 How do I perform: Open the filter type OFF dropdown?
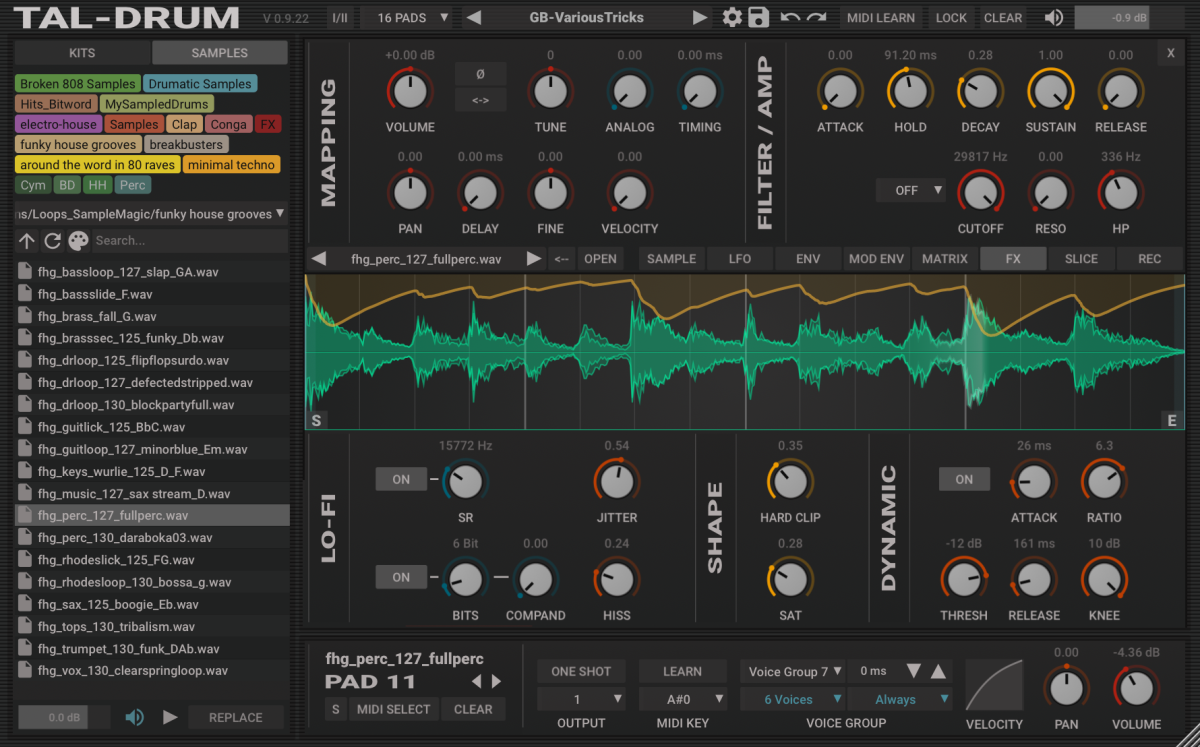911,190
